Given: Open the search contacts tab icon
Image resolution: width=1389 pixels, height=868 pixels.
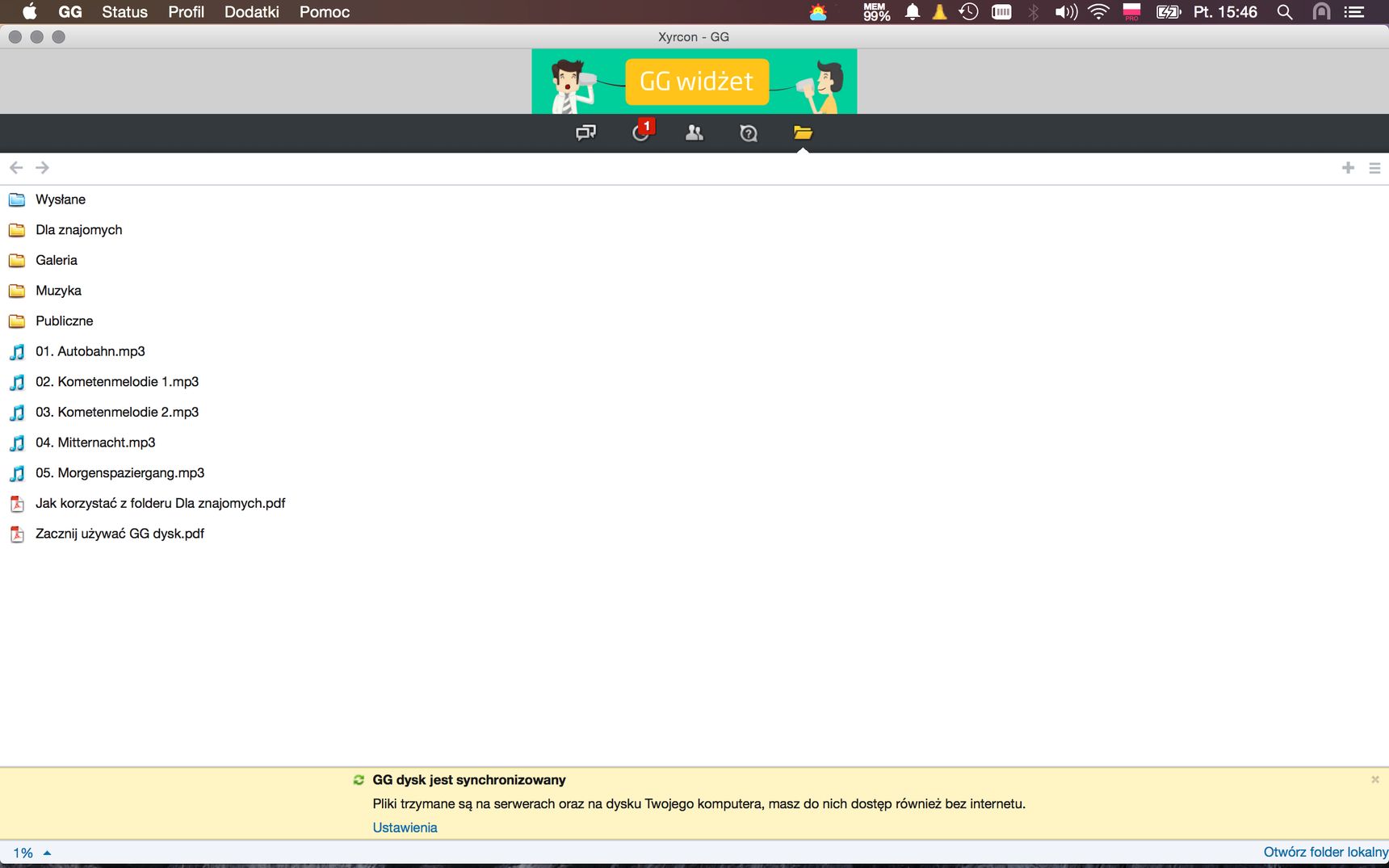Looking at the screenshot, I should click(749, 133).
